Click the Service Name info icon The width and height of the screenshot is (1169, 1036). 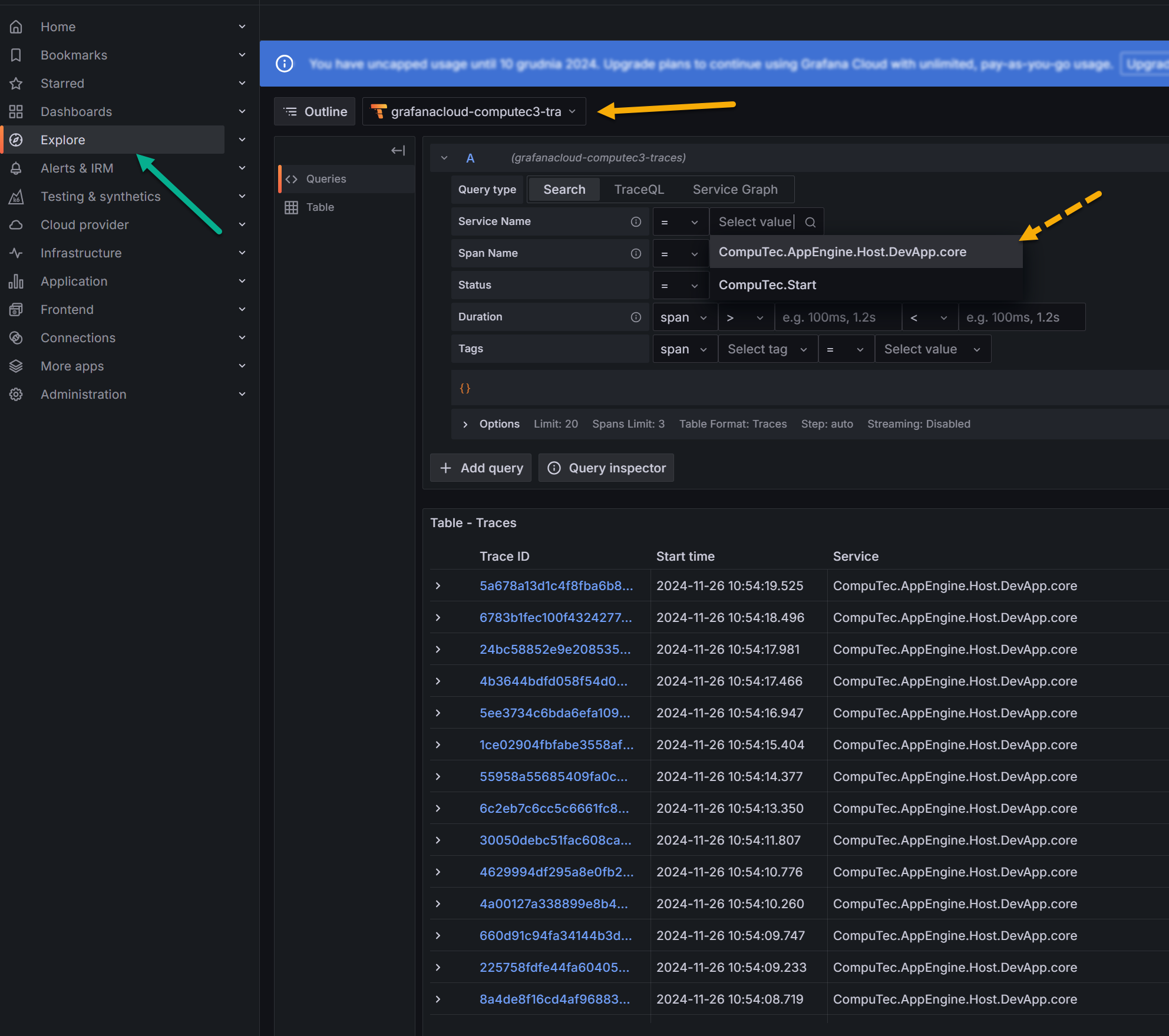(x=636, y=221)
